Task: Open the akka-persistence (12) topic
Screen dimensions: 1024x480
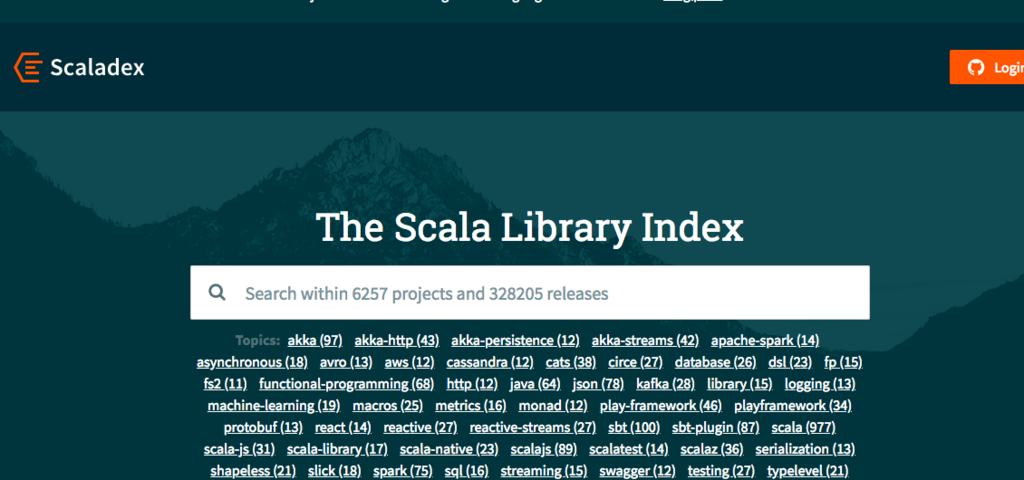Action: (x=515, y=340)
